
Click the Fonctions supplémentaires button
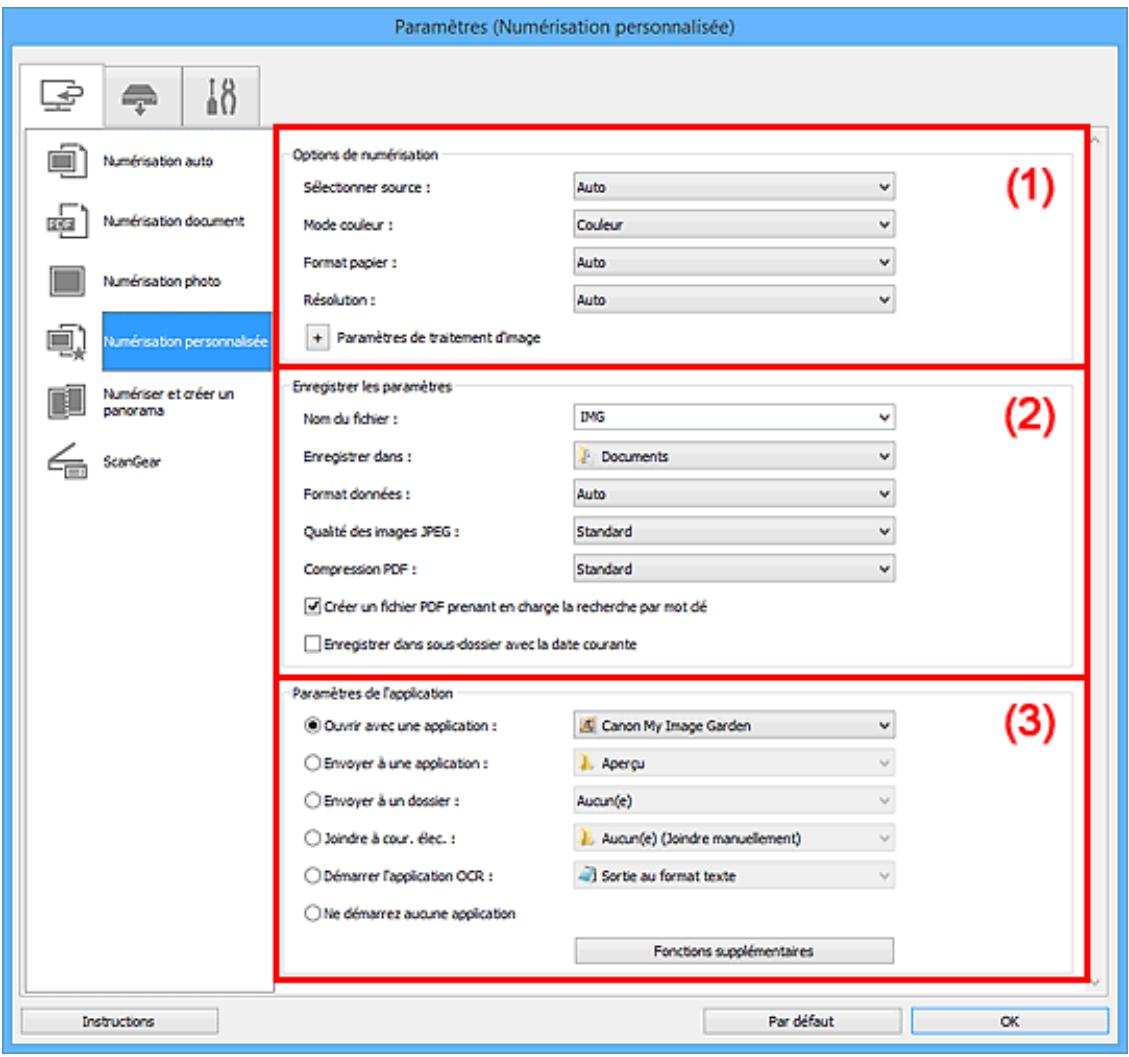733,950
